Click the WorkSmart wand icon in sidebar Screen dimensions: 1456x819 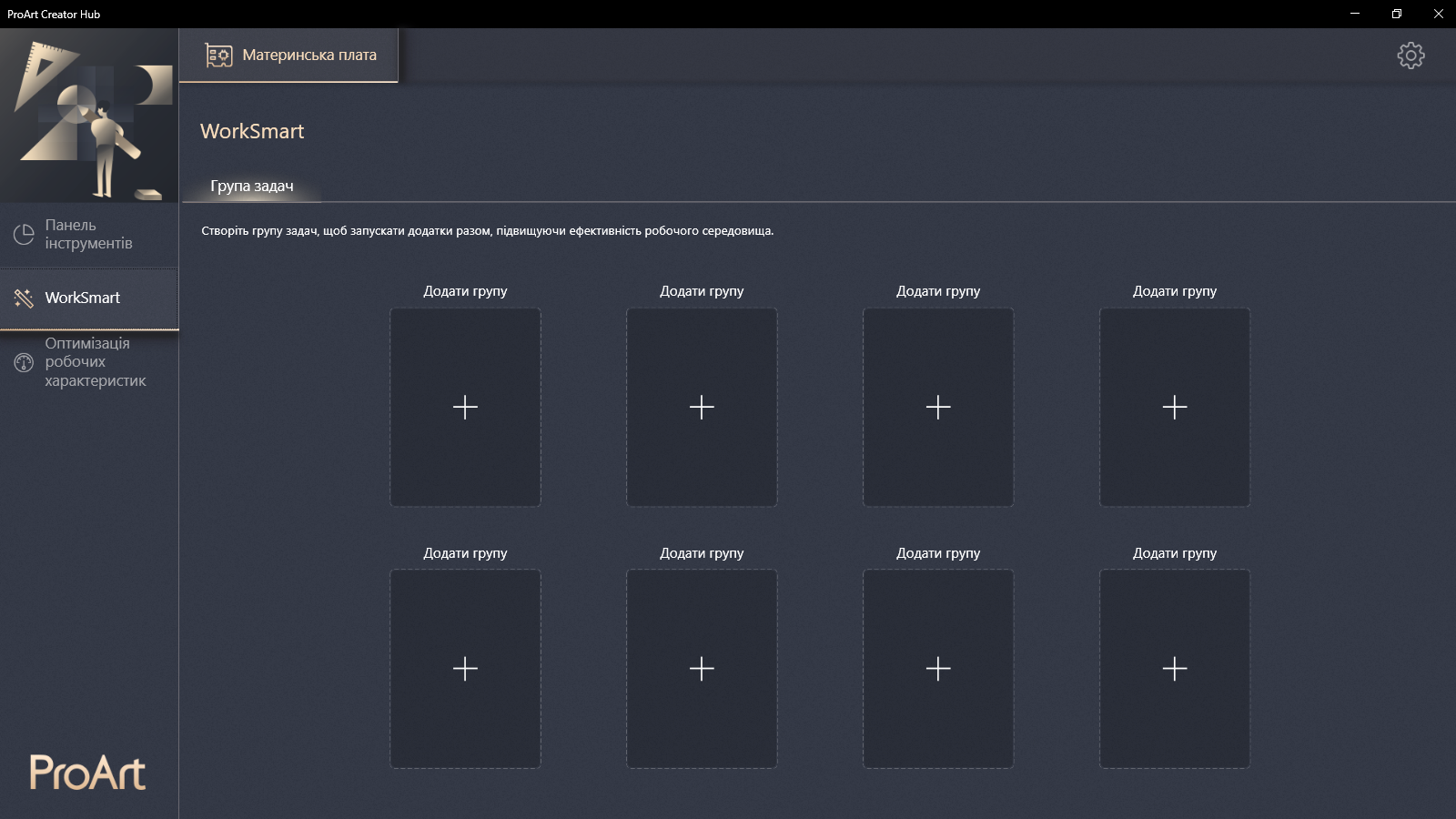point(24,298)
